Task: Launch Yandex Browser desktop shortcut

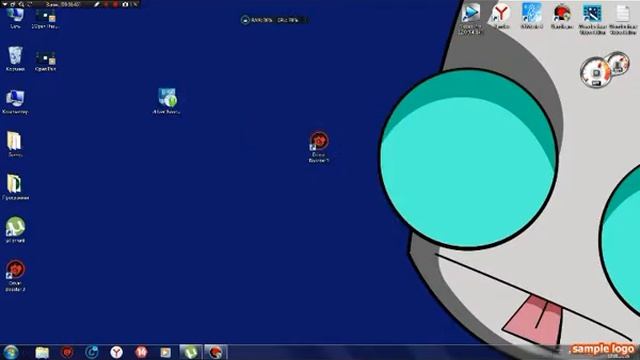Action: click(500, 16)
